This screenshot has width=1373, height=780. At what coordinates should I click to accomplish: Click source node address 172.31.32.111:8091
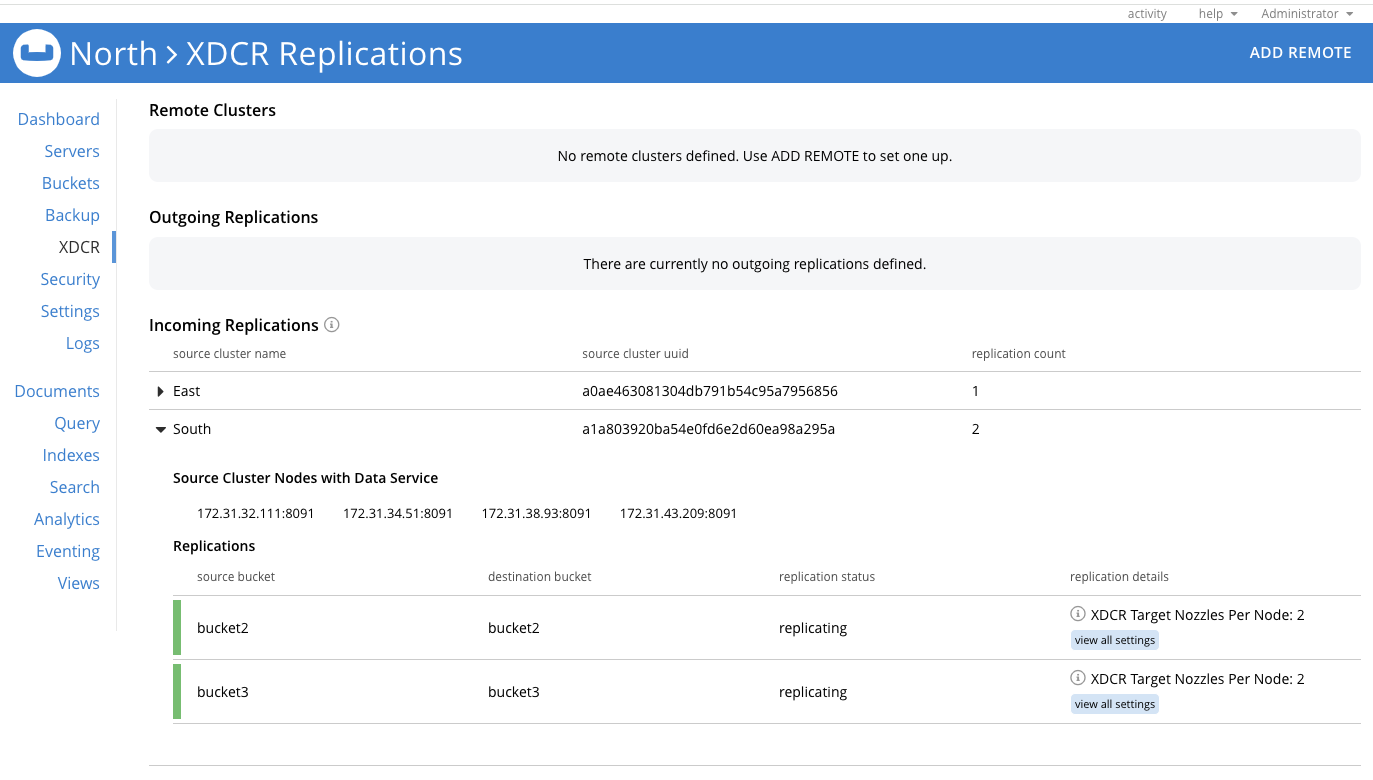tap(256, 513)
